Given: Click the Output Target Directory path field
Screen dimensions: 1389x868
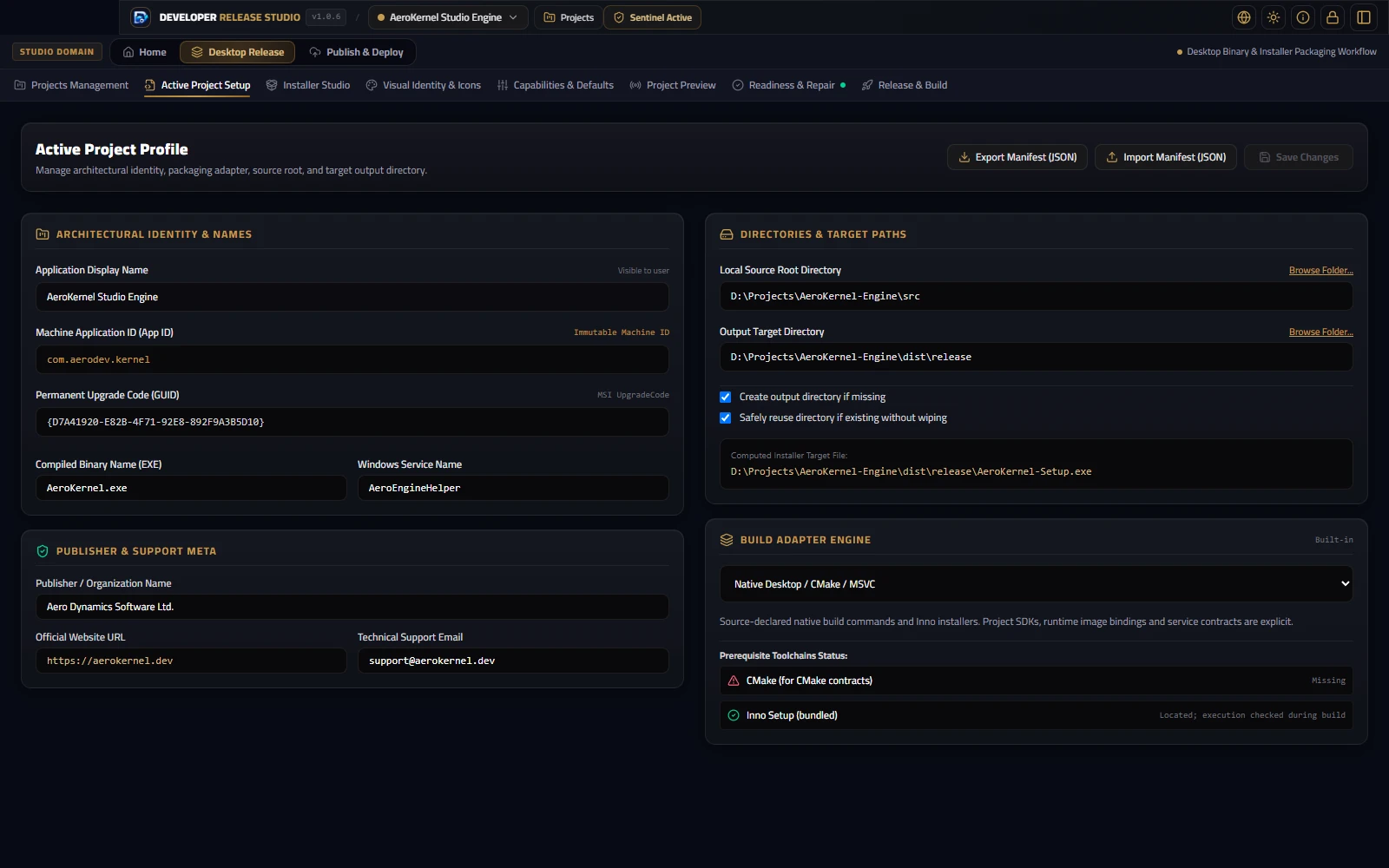Looking at the screenshot, I should (x=1037, y=357).
